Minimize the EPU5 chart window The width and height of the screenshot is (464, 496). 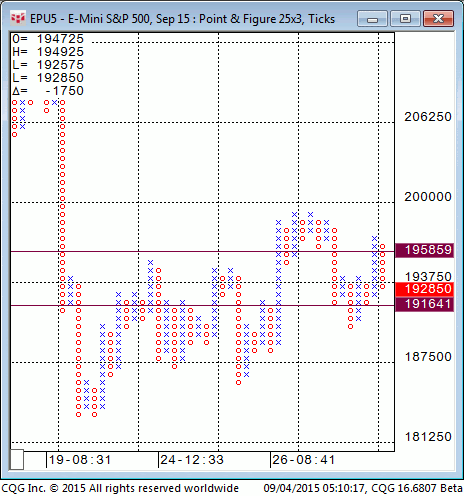pos(372,19)
